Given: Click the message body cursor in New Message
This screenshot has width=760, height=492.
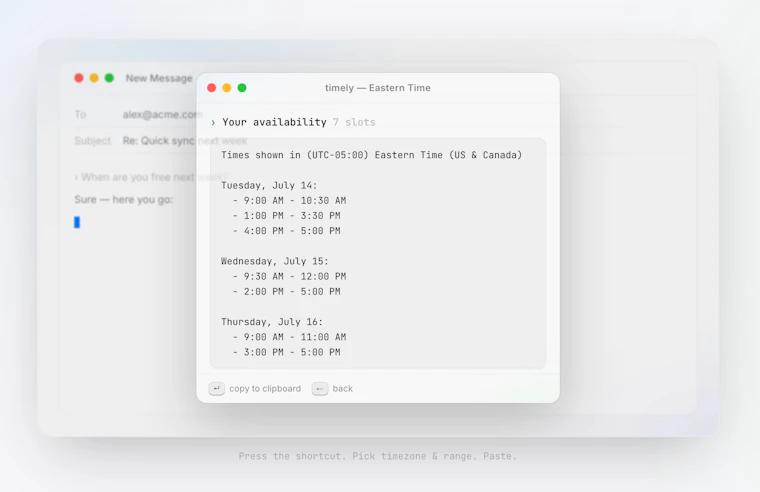Looking at the screenshot, I should click(77, 222).
